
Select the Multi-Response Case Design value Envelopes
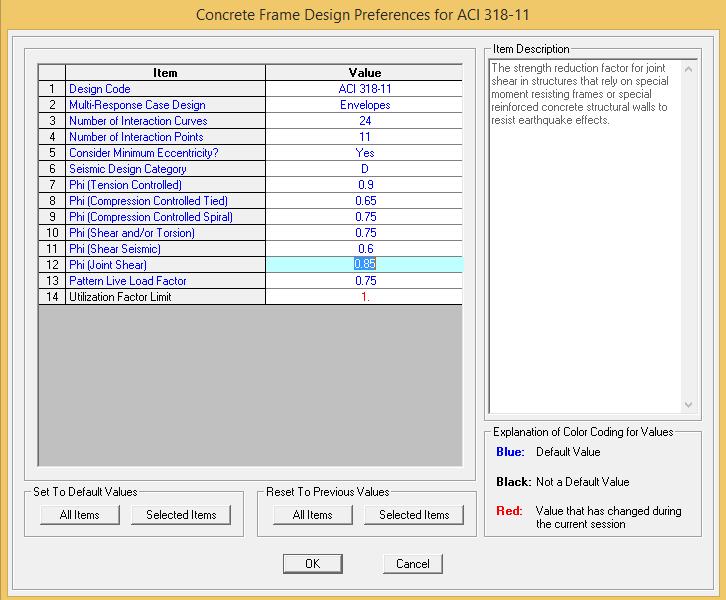tap(364, 105)
